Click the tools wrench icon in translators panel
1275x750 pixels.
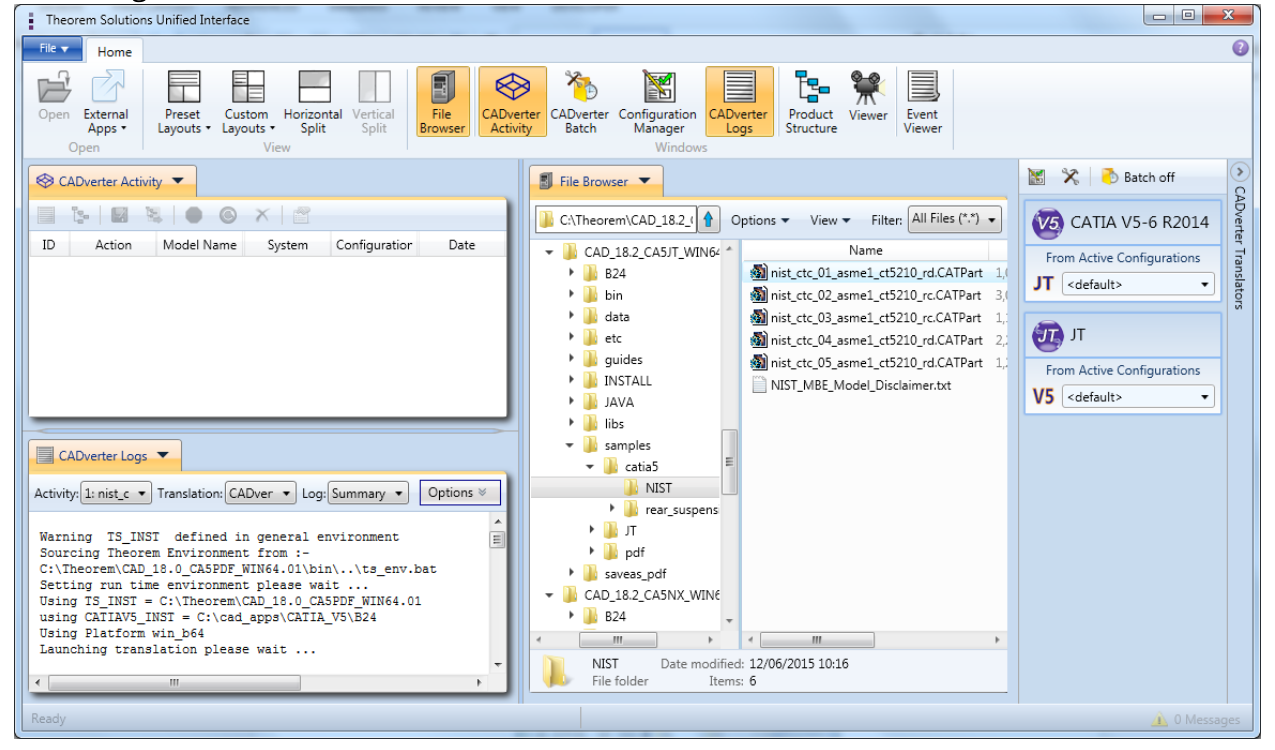[x=1070, y=177]
